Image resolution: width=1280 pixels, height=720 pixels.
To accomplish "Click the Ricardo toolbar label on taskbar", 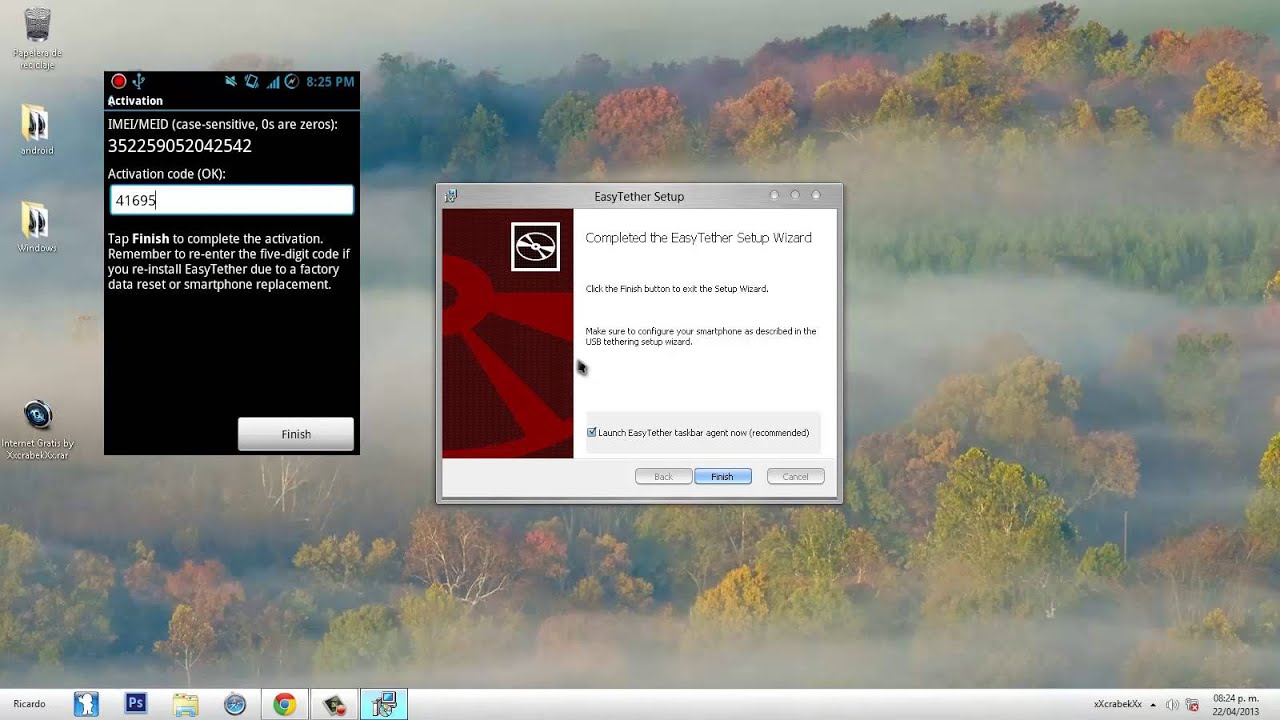I will tap(29, 704).
